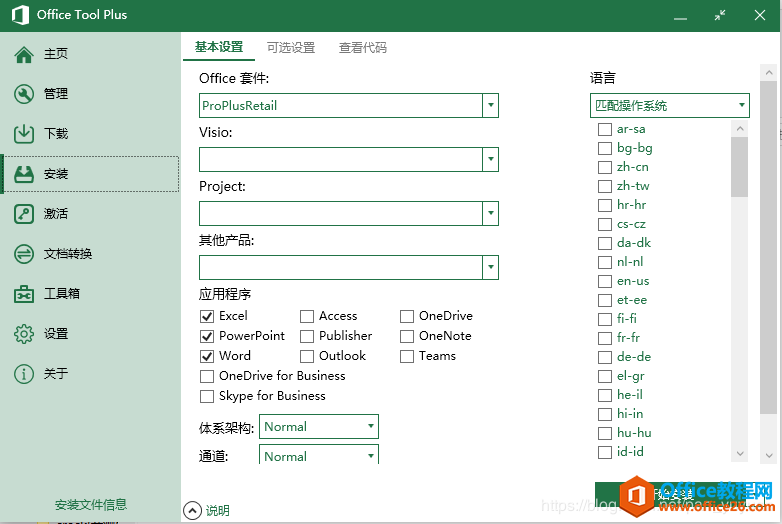Open the 下载 sidebar item
Screen dimensions: 782x524
coord(91,134)
